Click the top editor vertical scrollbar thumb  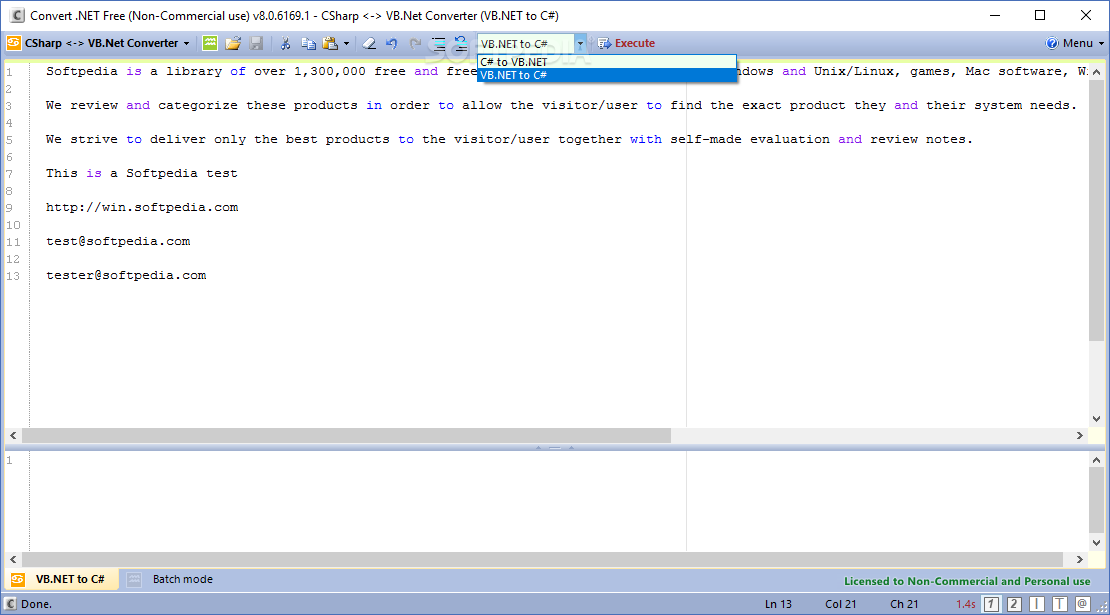coord(1096,210)
